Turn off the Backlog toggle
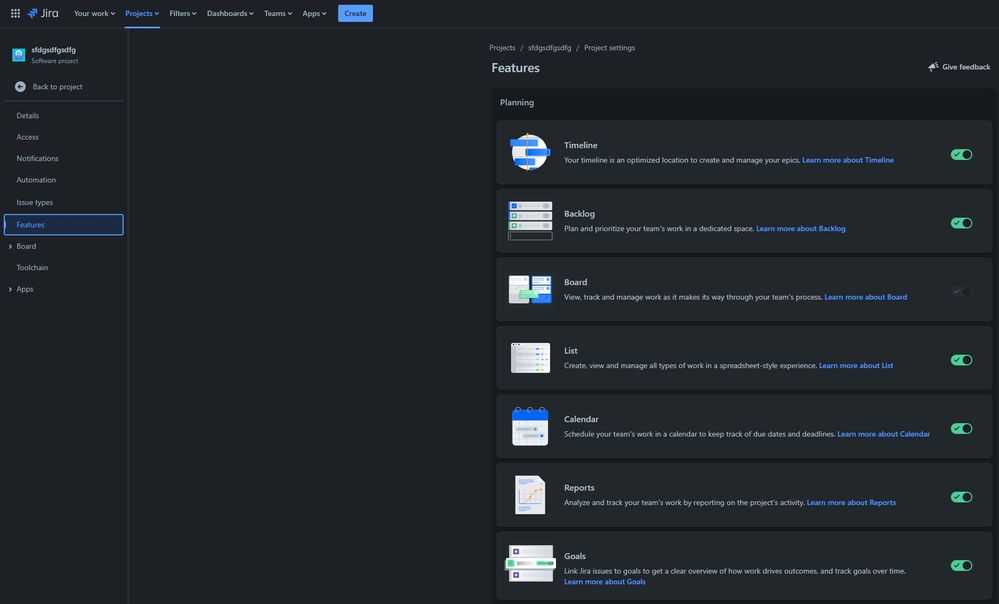This screenshot has width=999, height=604. coord(961,223)
